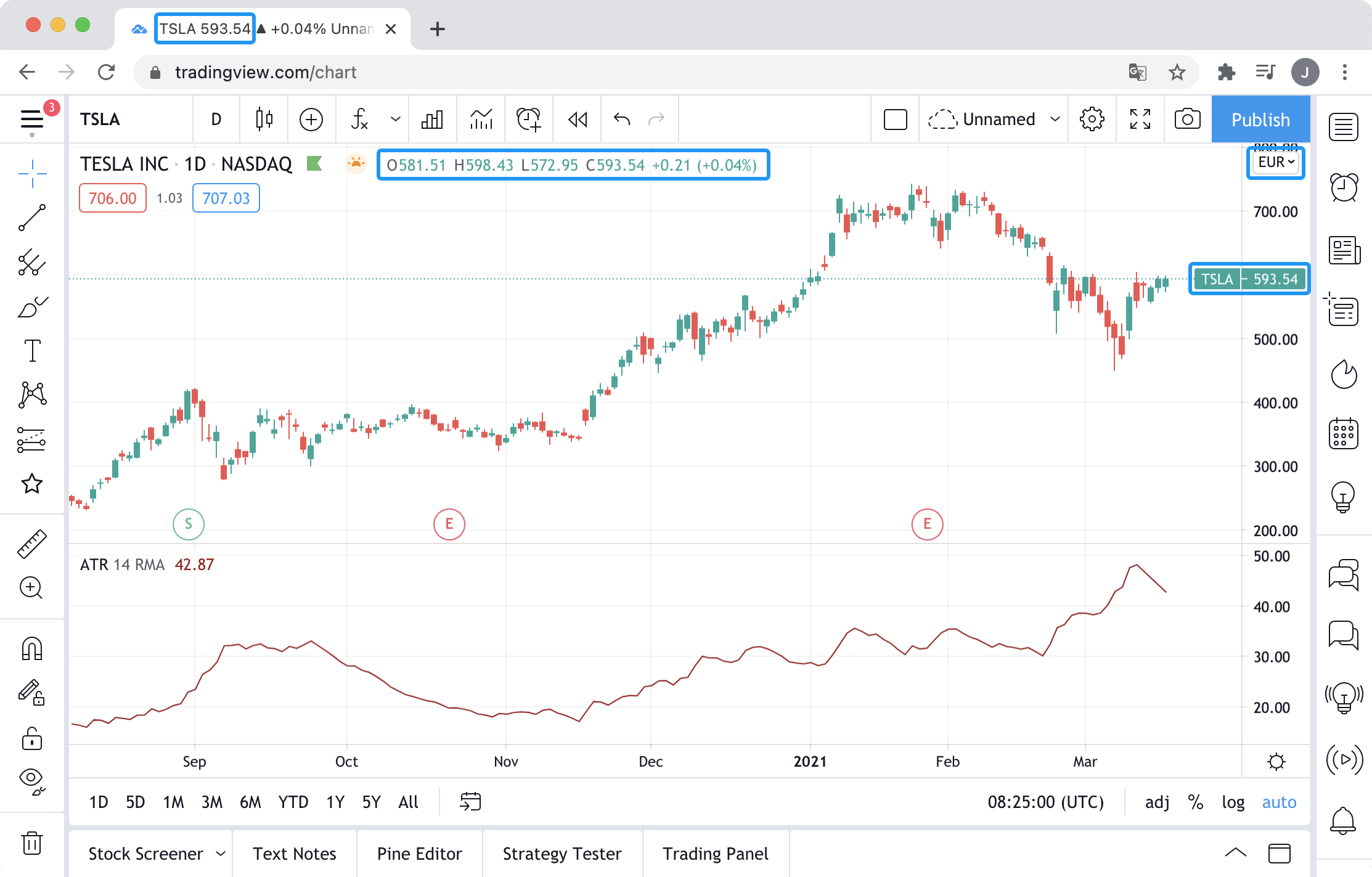Open the select layout square button
The width and height of the screenshot is (1372, 877).
pos(896,119)
